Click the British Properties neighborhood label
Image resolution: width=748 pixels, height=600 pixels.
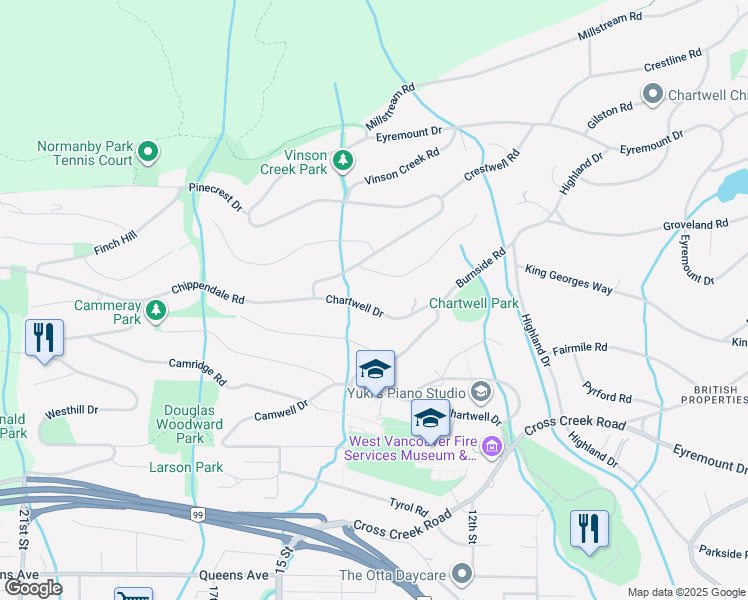[714, 395]
